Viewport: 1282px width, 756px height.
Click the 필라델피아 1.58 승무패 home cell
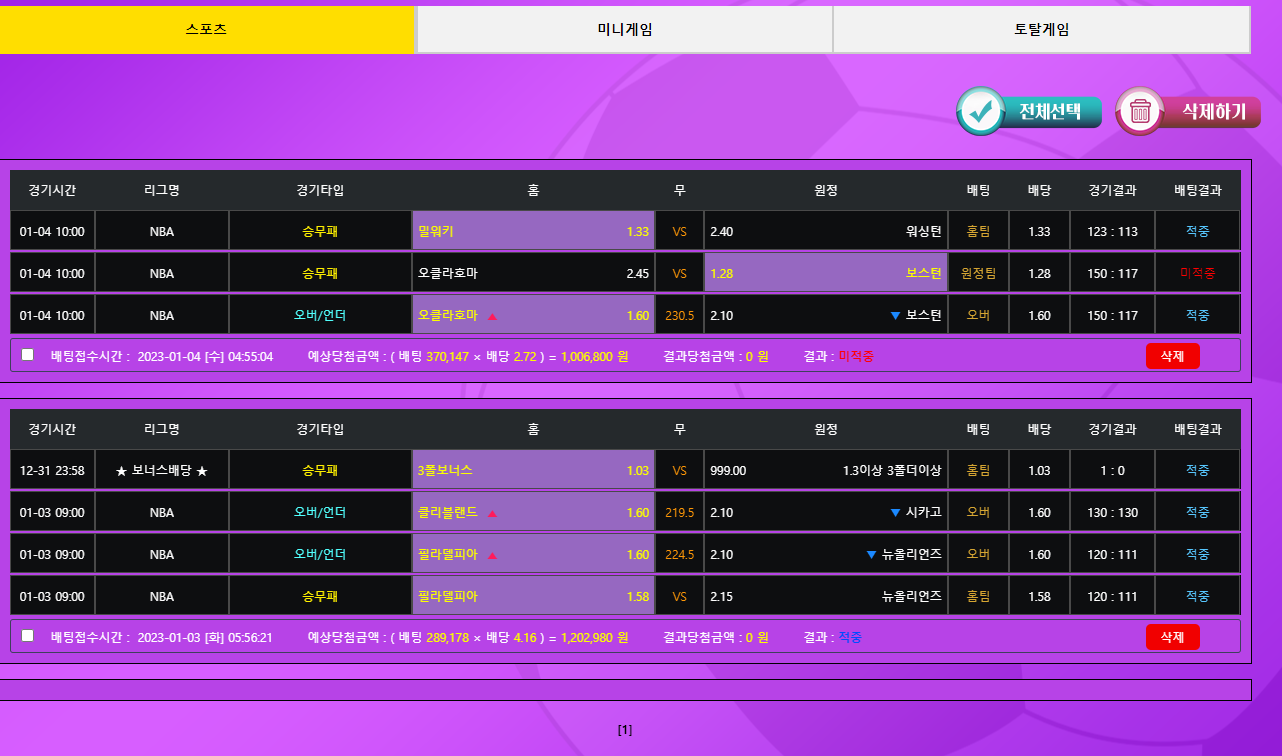tap(533, 596)
